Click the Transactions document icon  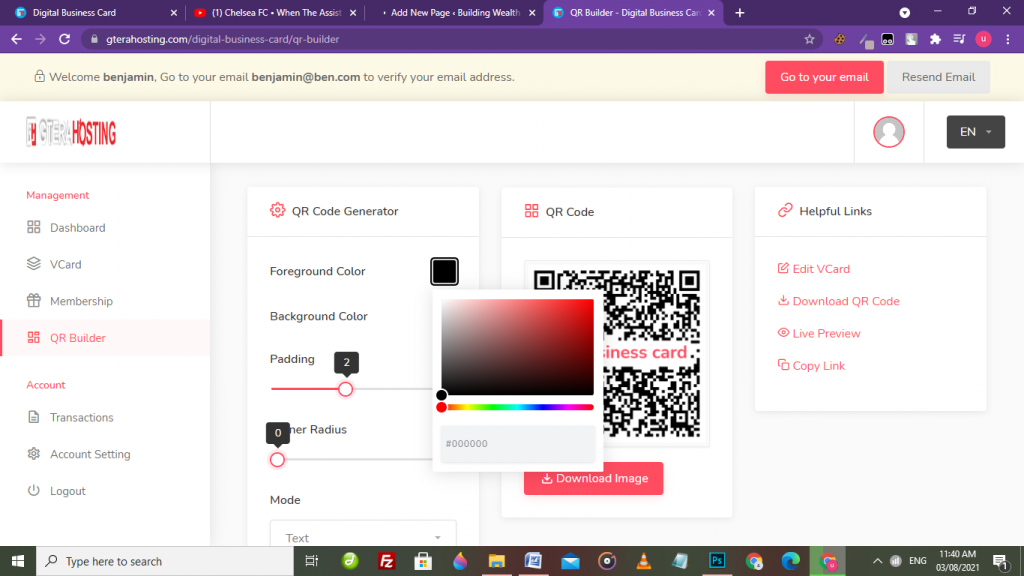pyautogui.click(x=33, y=417)
